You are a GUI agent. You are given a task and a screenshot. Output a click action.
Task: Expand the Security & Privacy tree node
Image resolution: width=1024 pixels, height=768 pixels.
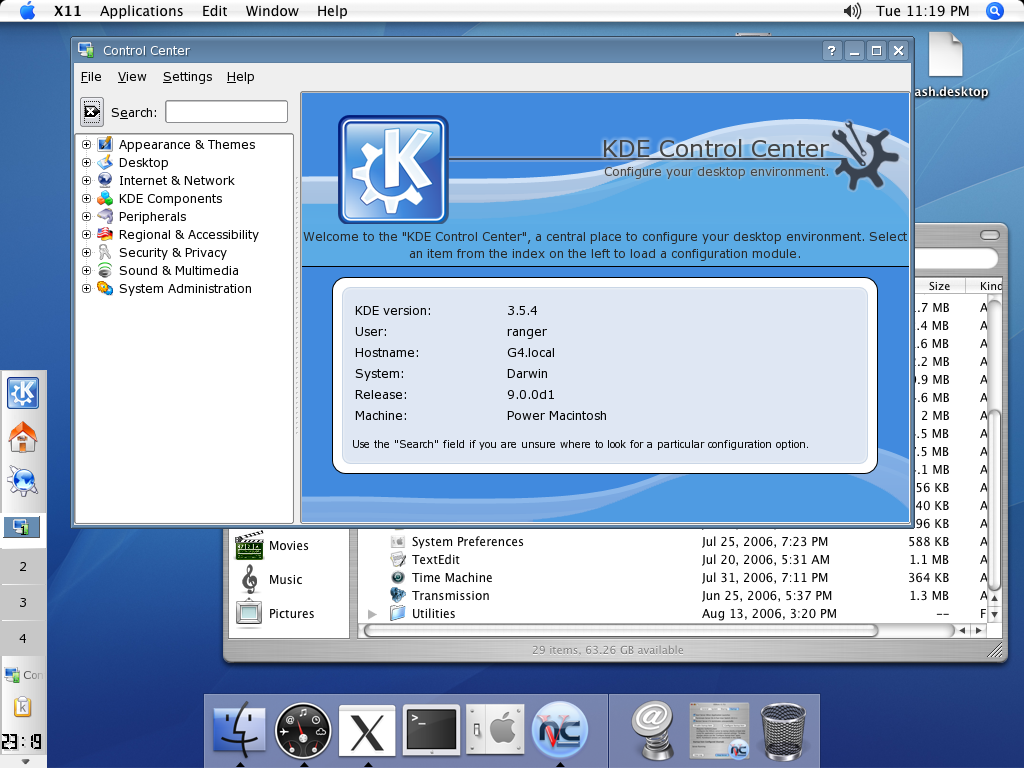[86, 252]
